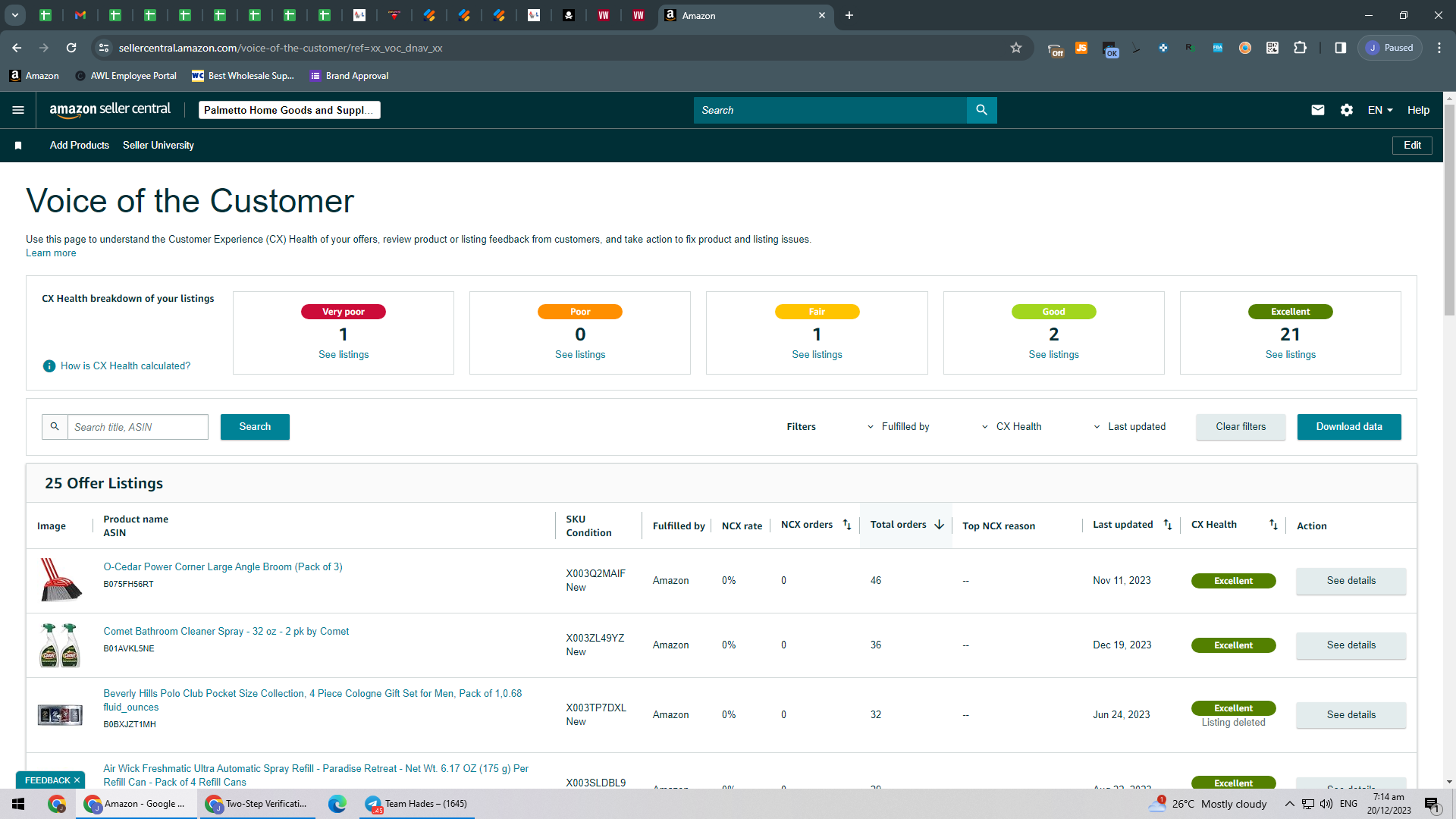The width and height of the screenshot is (1456, 819).
Task: Click See listings under Good
Action: click(1053, 355)
